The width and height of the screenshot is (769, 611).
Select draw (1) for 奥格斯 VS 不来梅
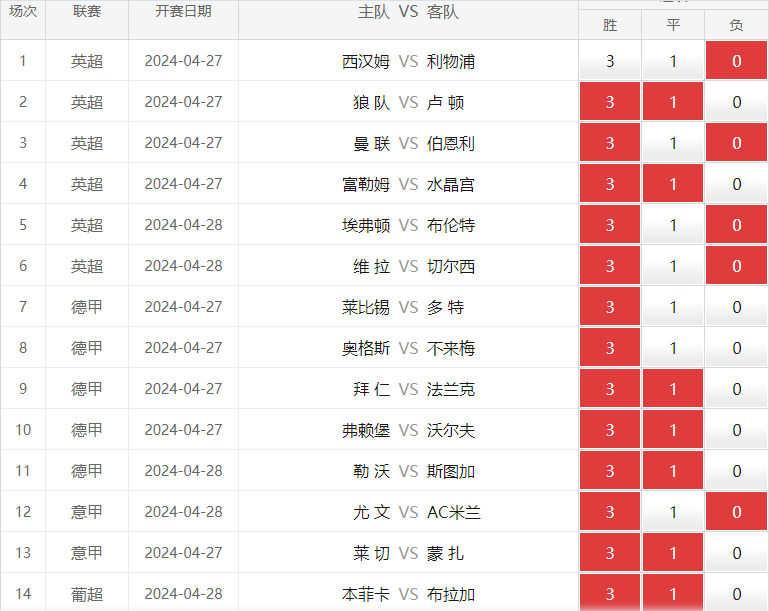673,348
